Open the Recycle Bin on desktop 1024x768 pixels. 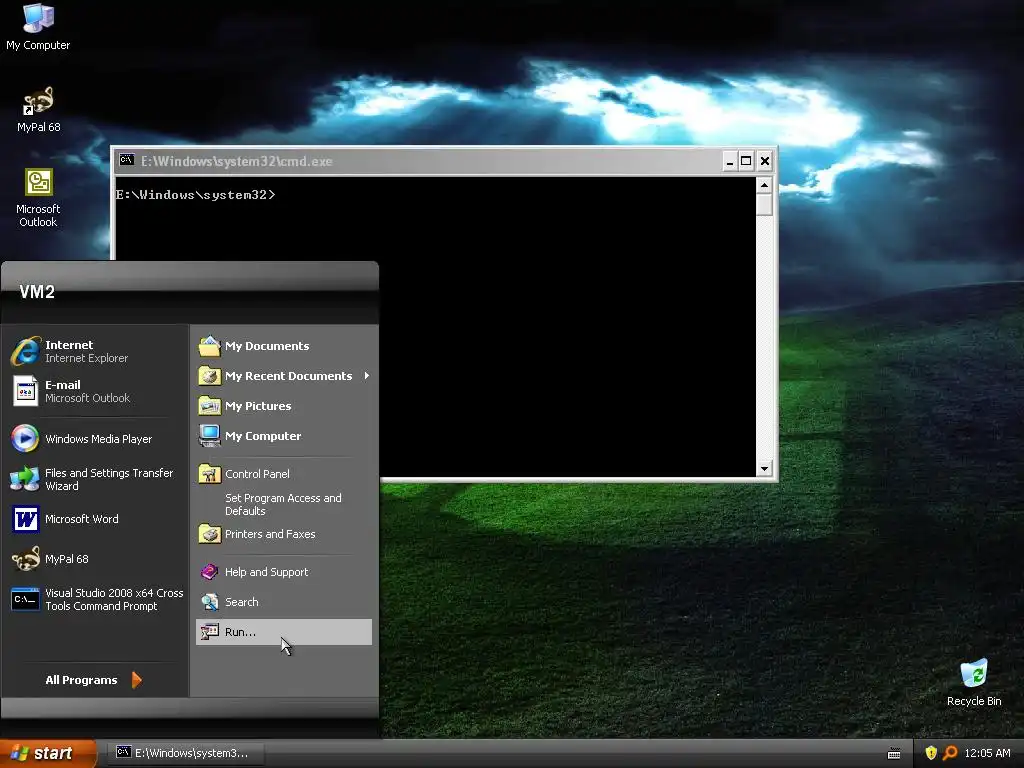coord(974,682)
